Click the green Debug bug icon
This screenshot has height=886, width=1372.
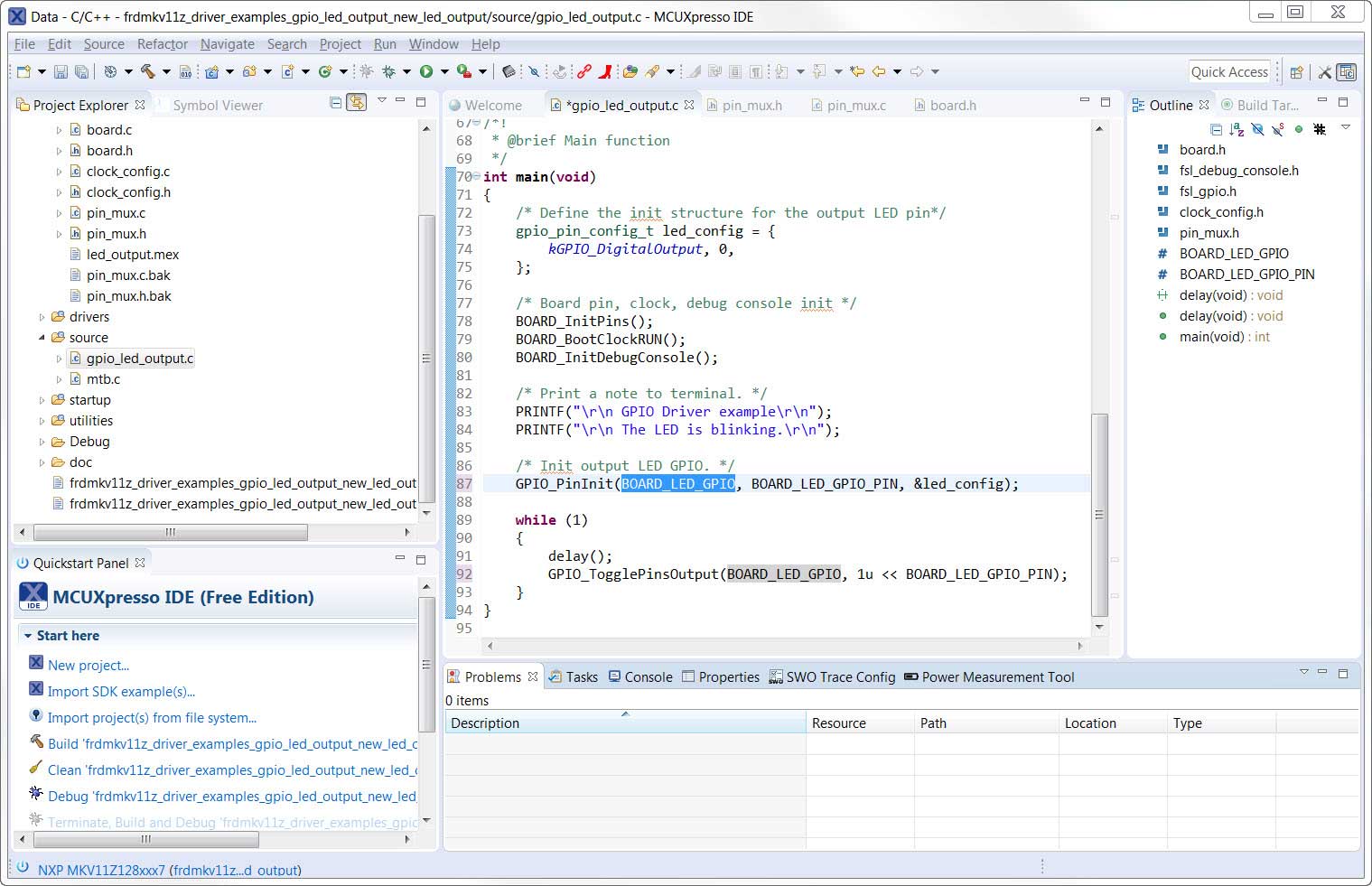[388, 71]
